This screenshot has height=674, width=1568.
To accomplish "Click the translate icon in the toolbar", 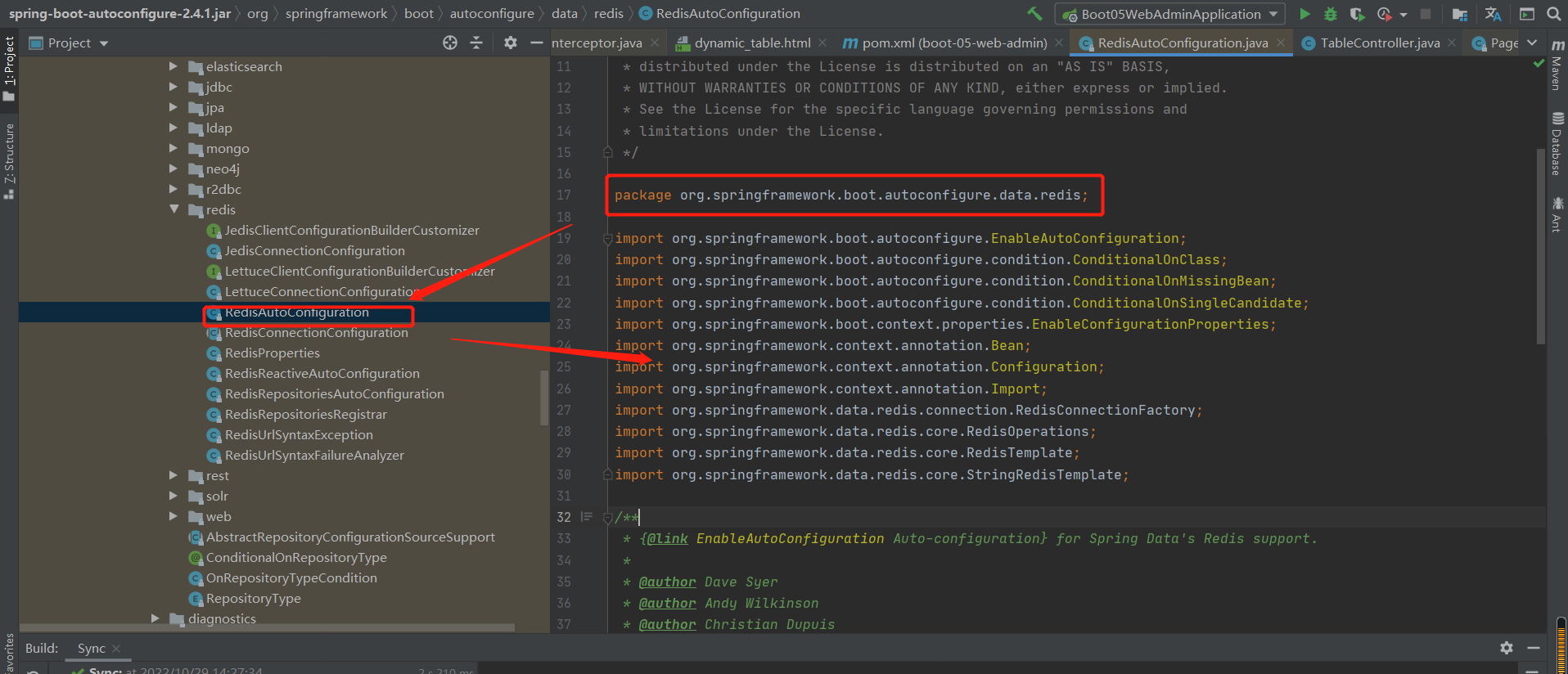I will [1493, 14].
